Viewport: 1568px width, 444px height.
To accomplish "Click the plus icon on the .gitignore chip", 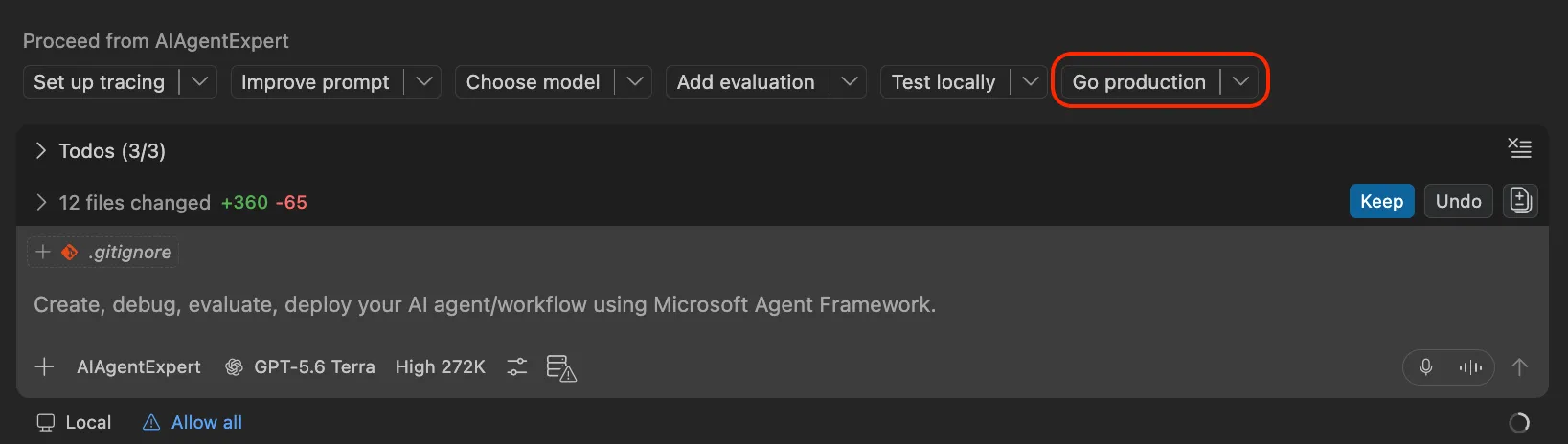I will pos(42,252).
